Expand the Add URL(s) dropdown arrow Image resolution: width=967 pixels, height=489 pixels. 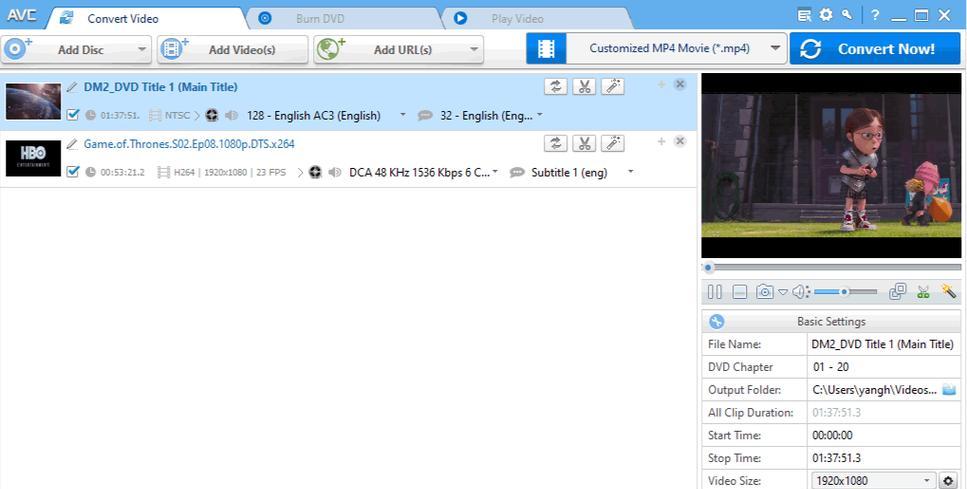[x=474, y=49]
